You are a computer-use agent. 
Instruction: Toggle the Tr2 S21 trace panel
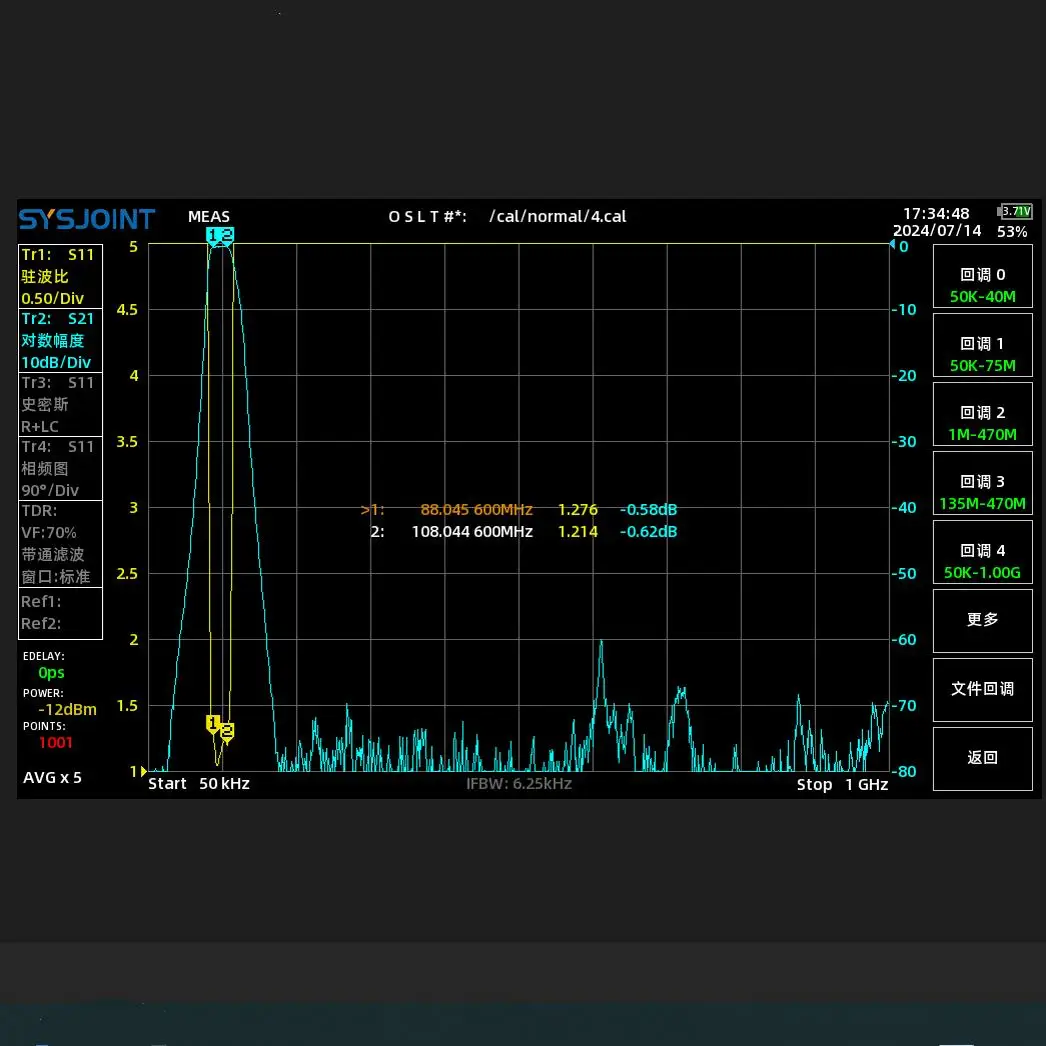(x=60, y=340)
